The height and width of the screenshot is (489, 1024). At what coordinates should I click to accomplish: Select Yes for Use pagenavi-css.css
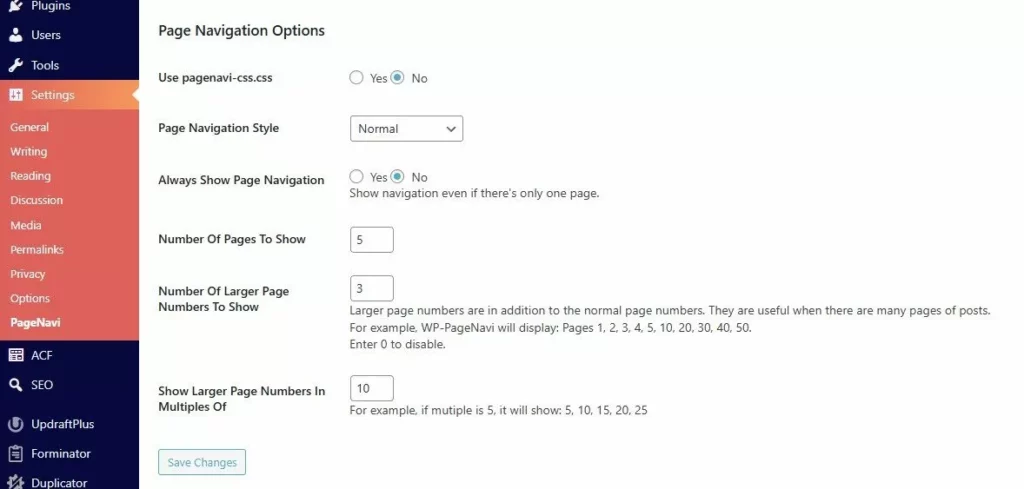click(x=357, y=78)
